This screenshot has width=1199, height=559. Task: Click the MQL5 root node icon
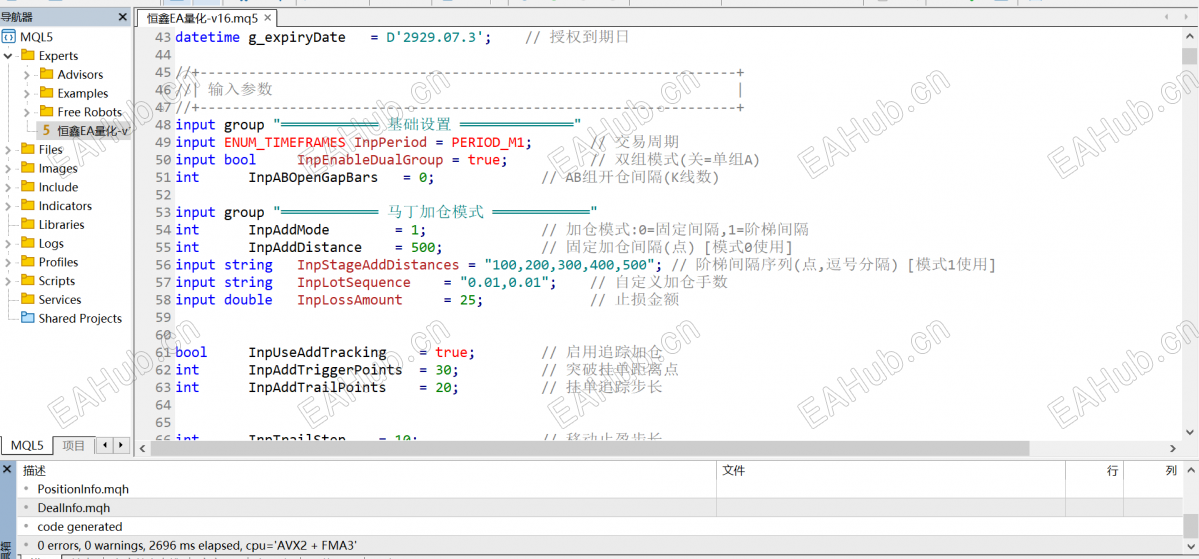[9, 36]
